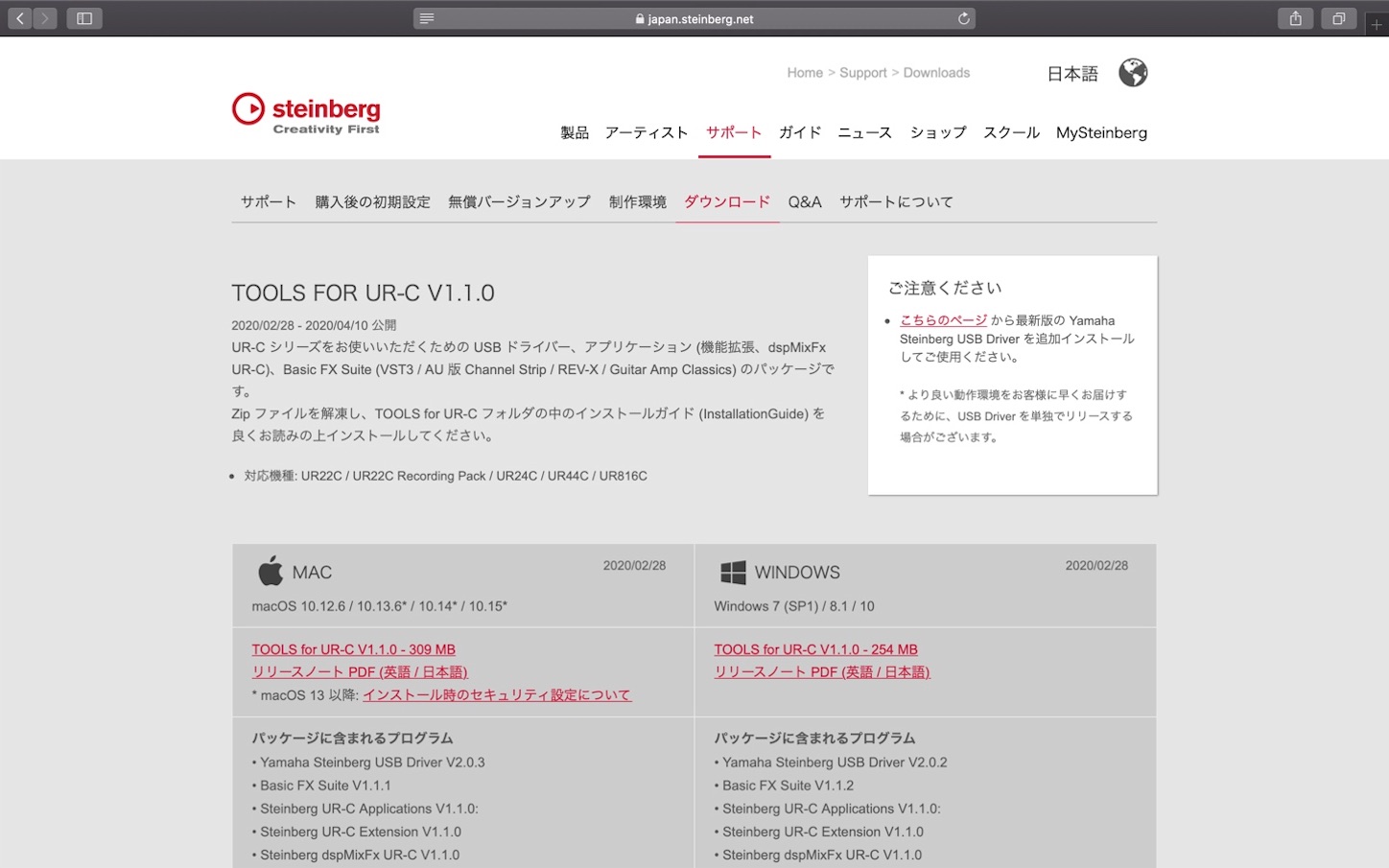This screenshot has width=1389, height=868.
Task: Click the share icon in the toolbar
Action: pyautogui.click(x=1295, y=17)
